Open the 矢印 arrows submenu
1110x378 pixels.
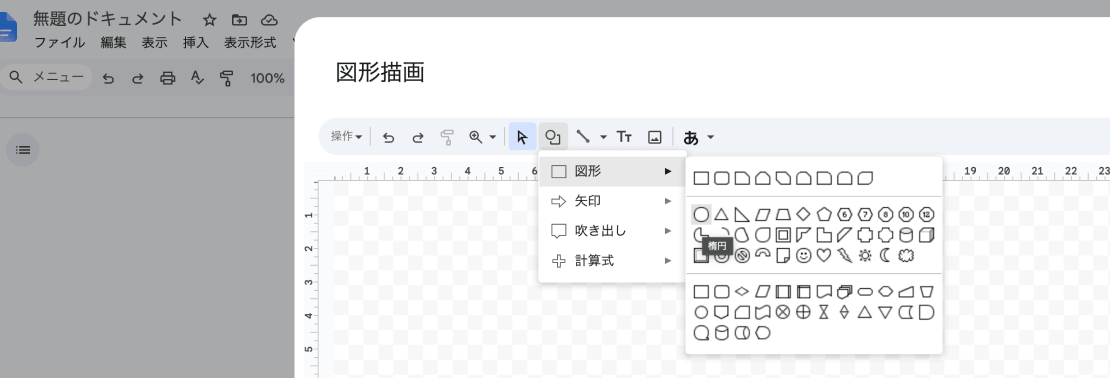[612, 201]
